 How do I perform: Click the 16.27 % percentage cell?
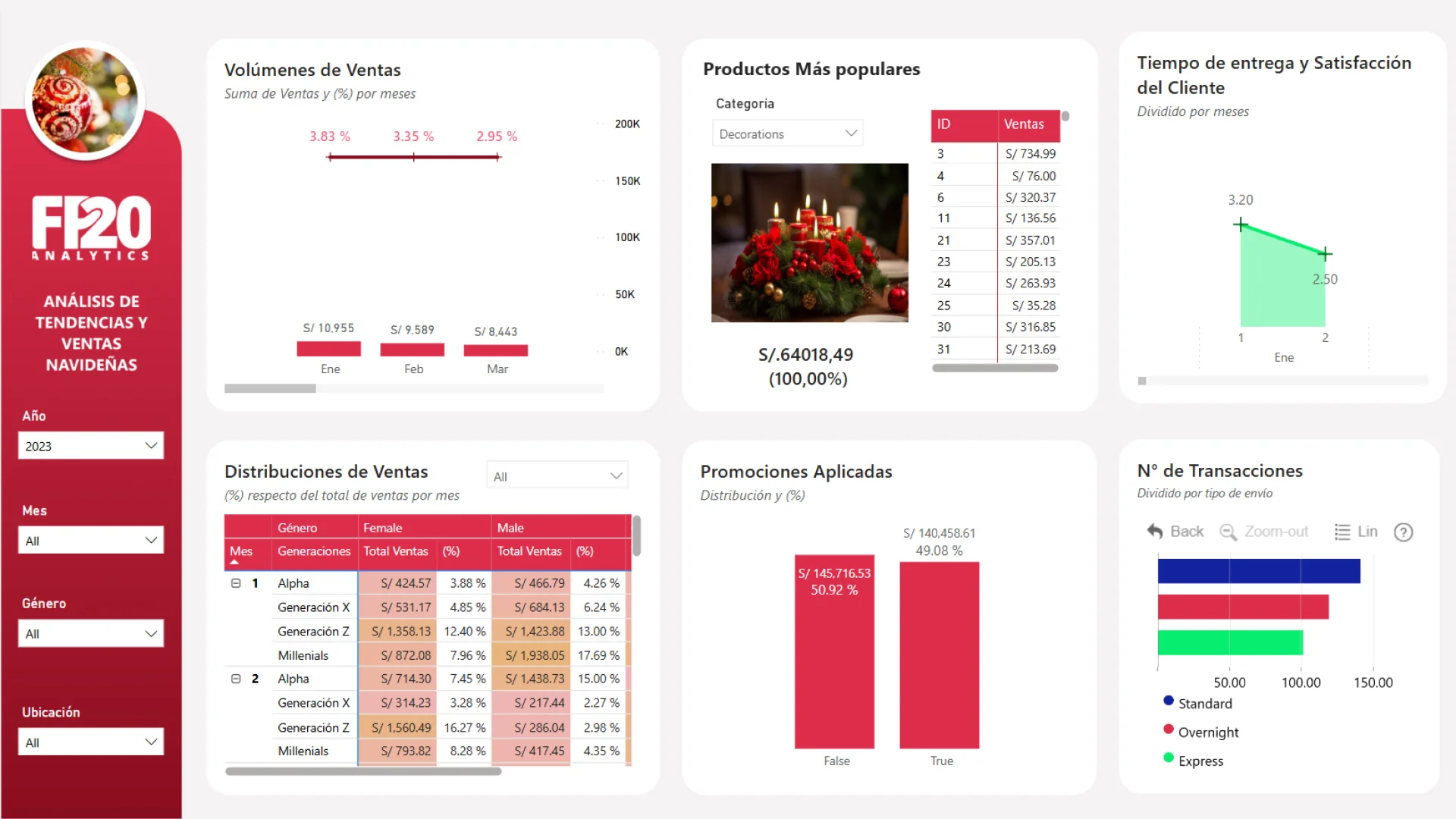point(464,727)
